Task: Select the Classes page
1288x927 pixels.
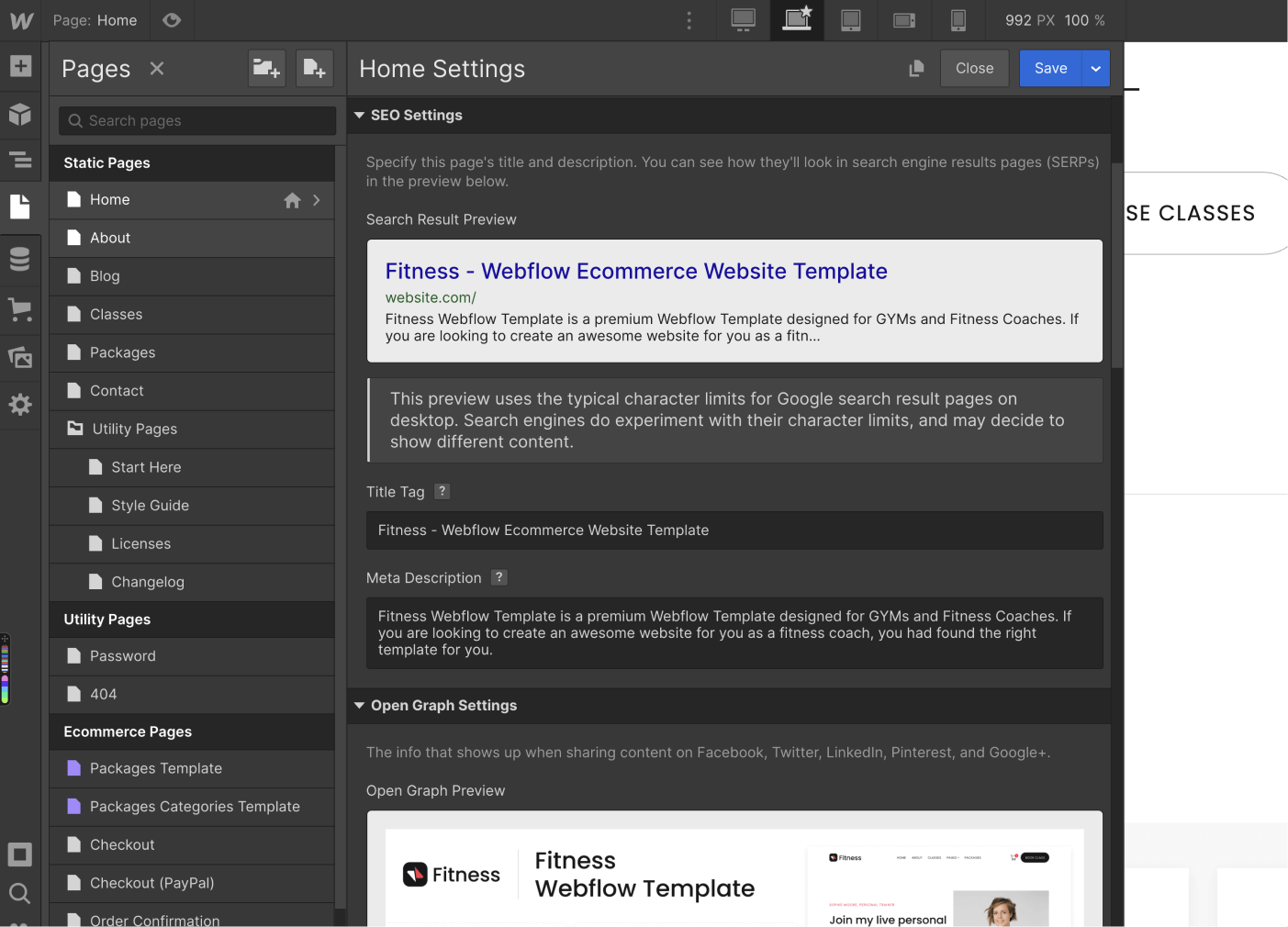Action: (x=192, y=315)
